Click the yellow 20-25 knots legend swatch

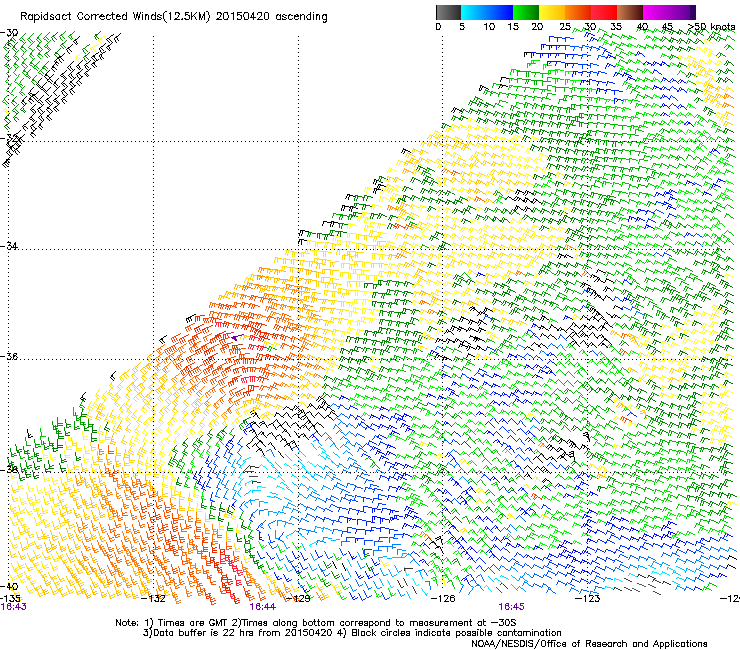click(x=552, y=12)
